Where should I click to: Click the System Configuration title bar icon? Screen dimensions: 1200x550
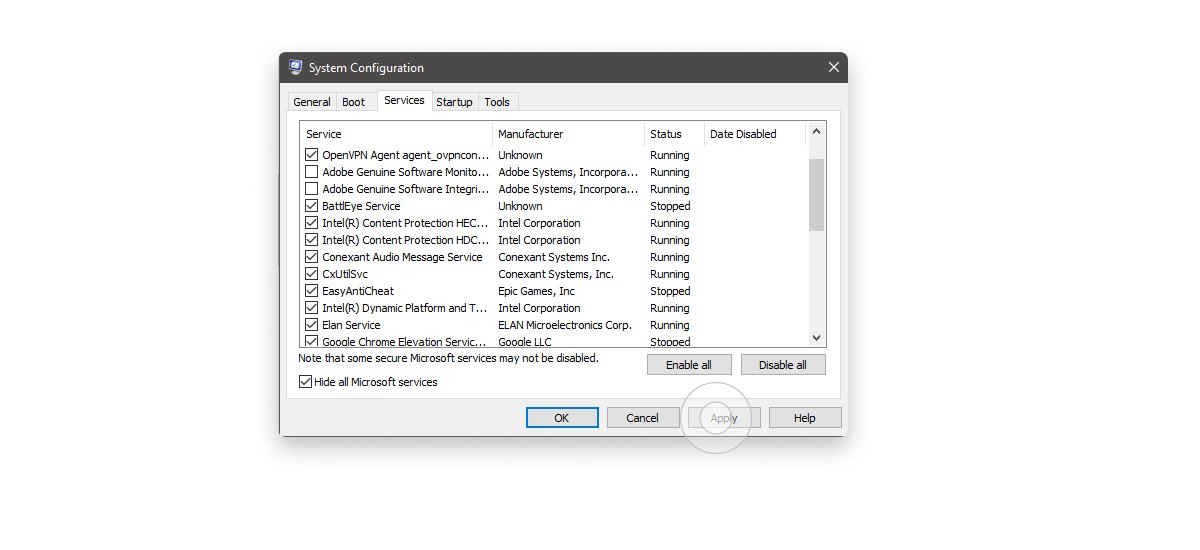(296, 68)
